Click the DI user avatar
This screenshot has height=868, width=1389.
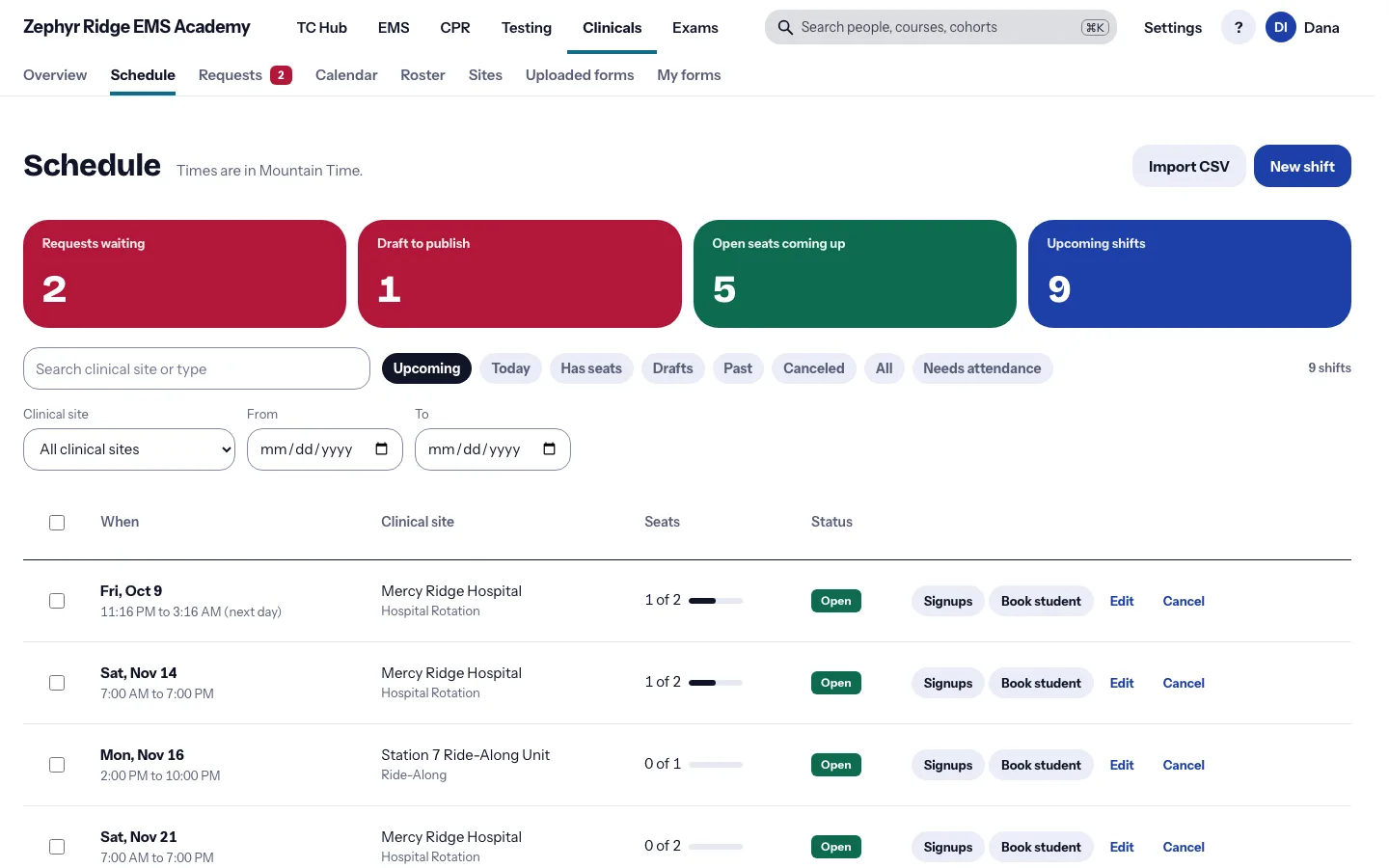pos(1280,28)
